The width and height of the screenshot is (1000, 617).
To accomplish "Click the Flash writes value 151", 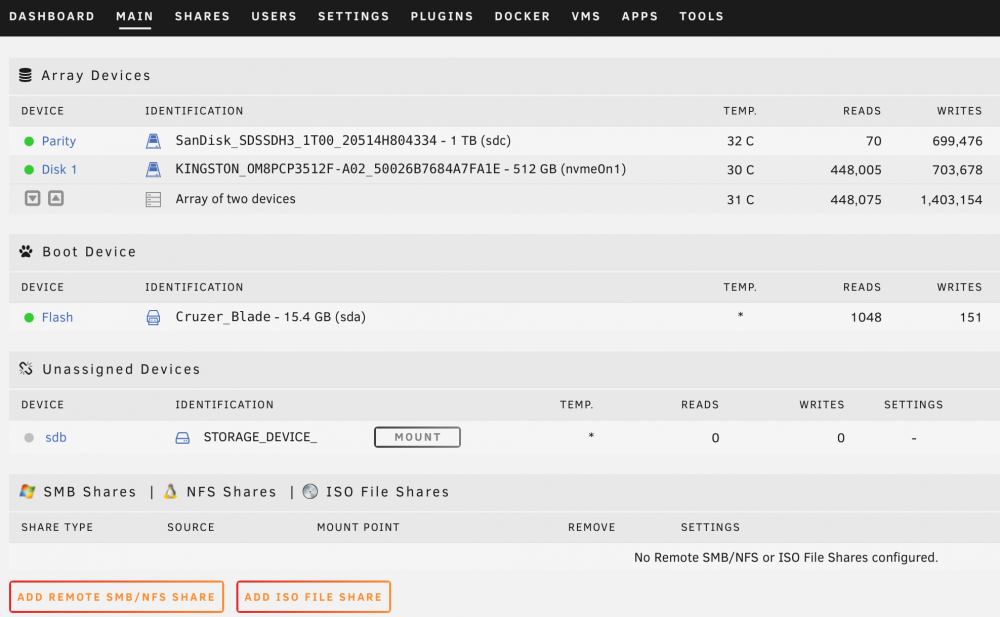I will point(971,318).
